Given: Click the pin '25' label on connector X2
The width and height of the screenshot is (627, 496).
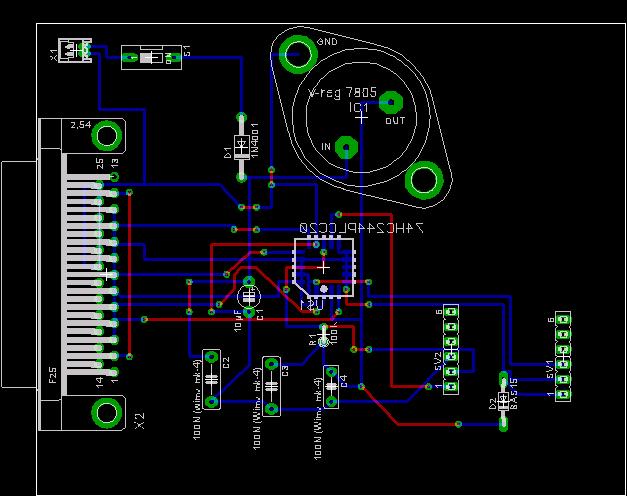Looking at the screenshot, I should (100, 164).
